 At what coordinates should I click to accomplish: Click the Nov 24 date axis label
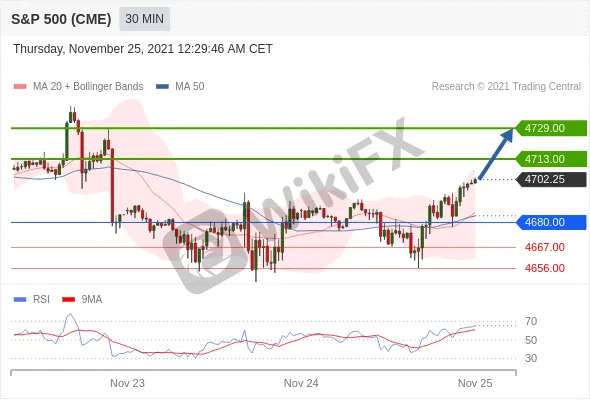pos(301,383)
